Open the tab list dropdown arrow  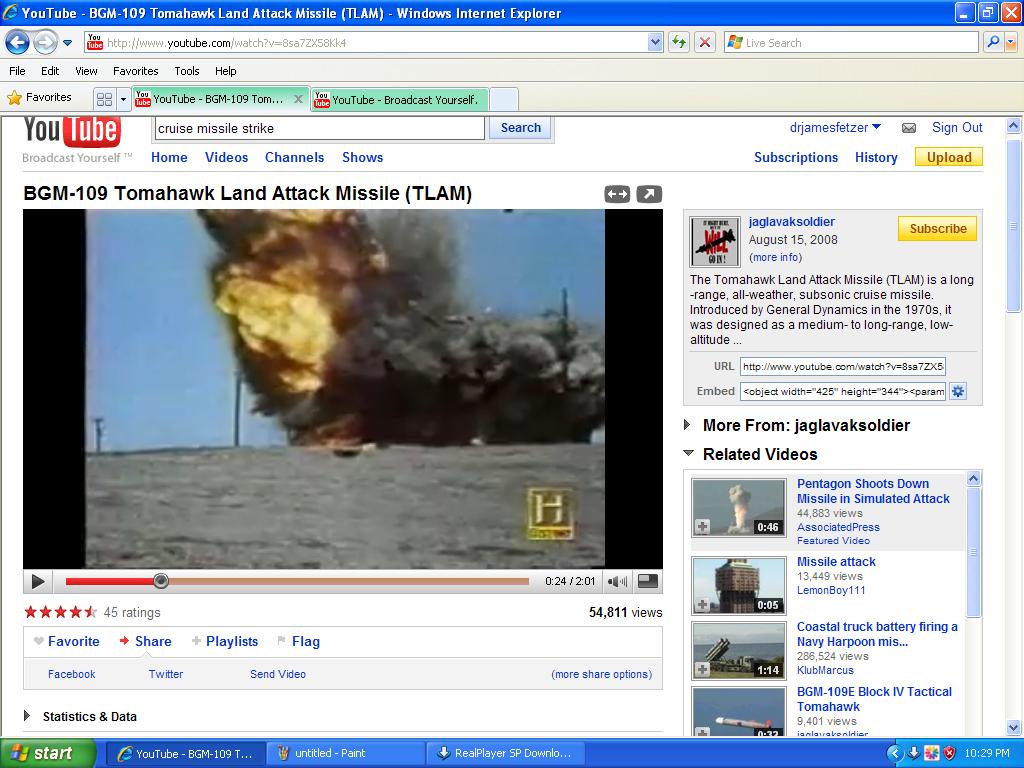coord(123,99)
